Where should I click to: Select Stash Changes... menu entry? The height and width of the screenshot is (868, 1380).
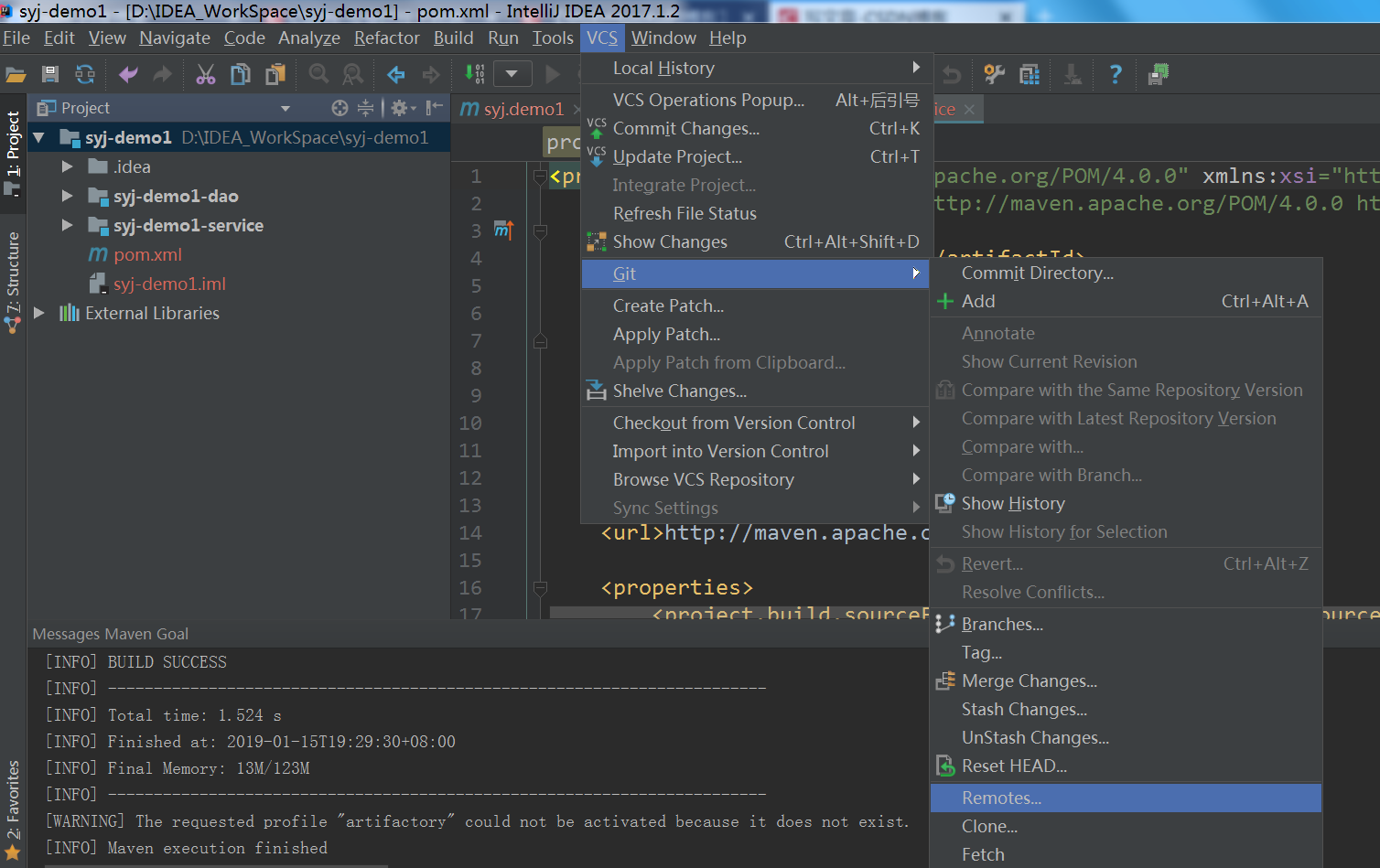tap(1126, 709)
